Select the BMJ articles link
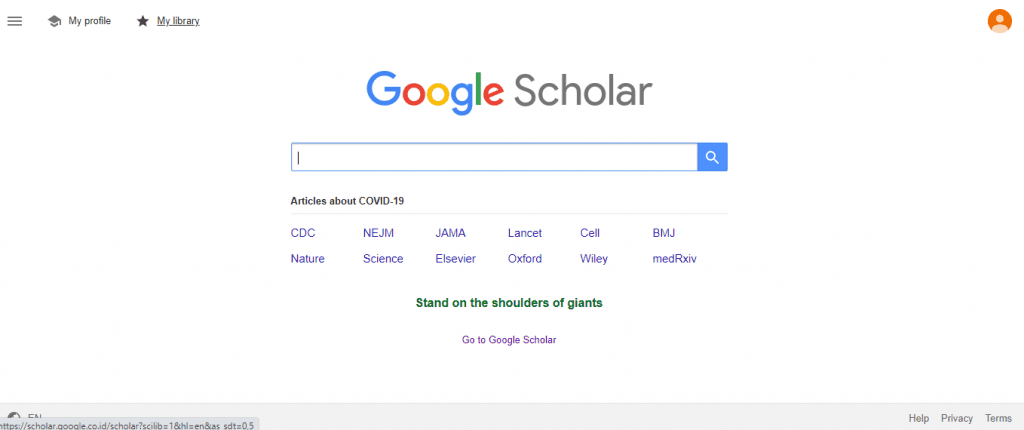 click(x=664, y=233)
